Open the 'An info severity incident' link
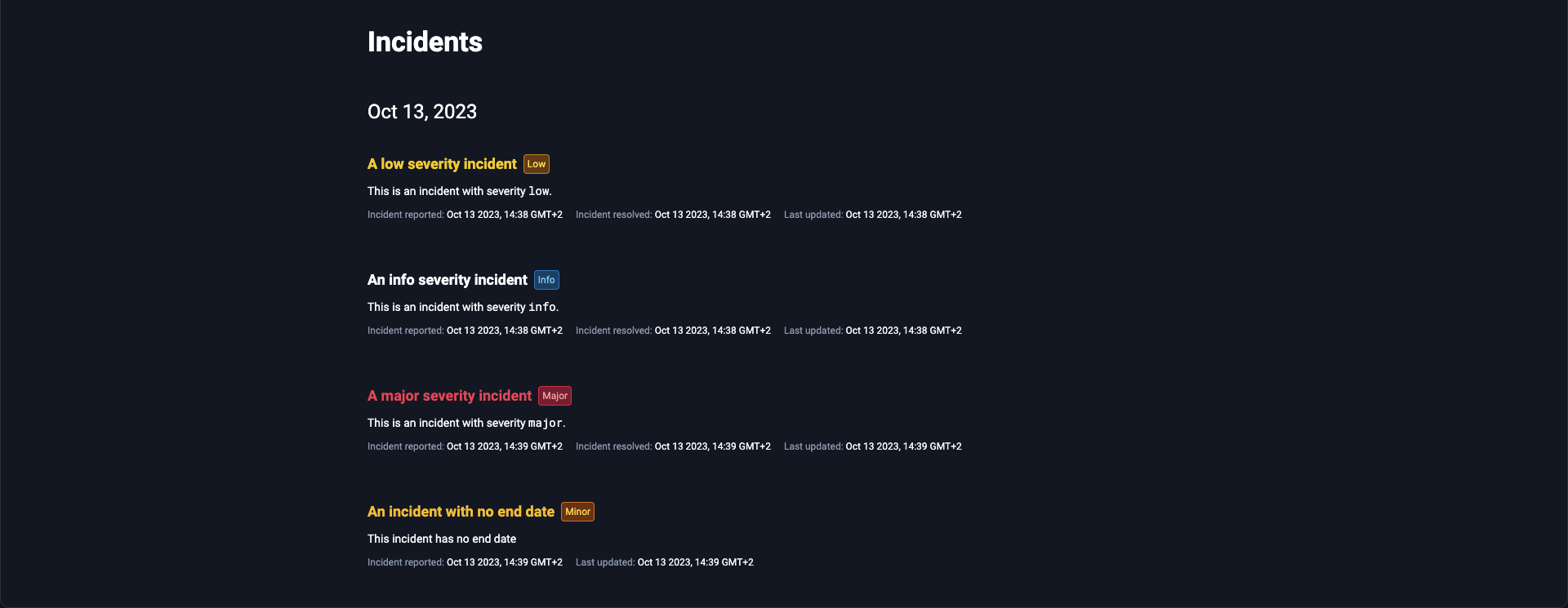 point(447,280)
